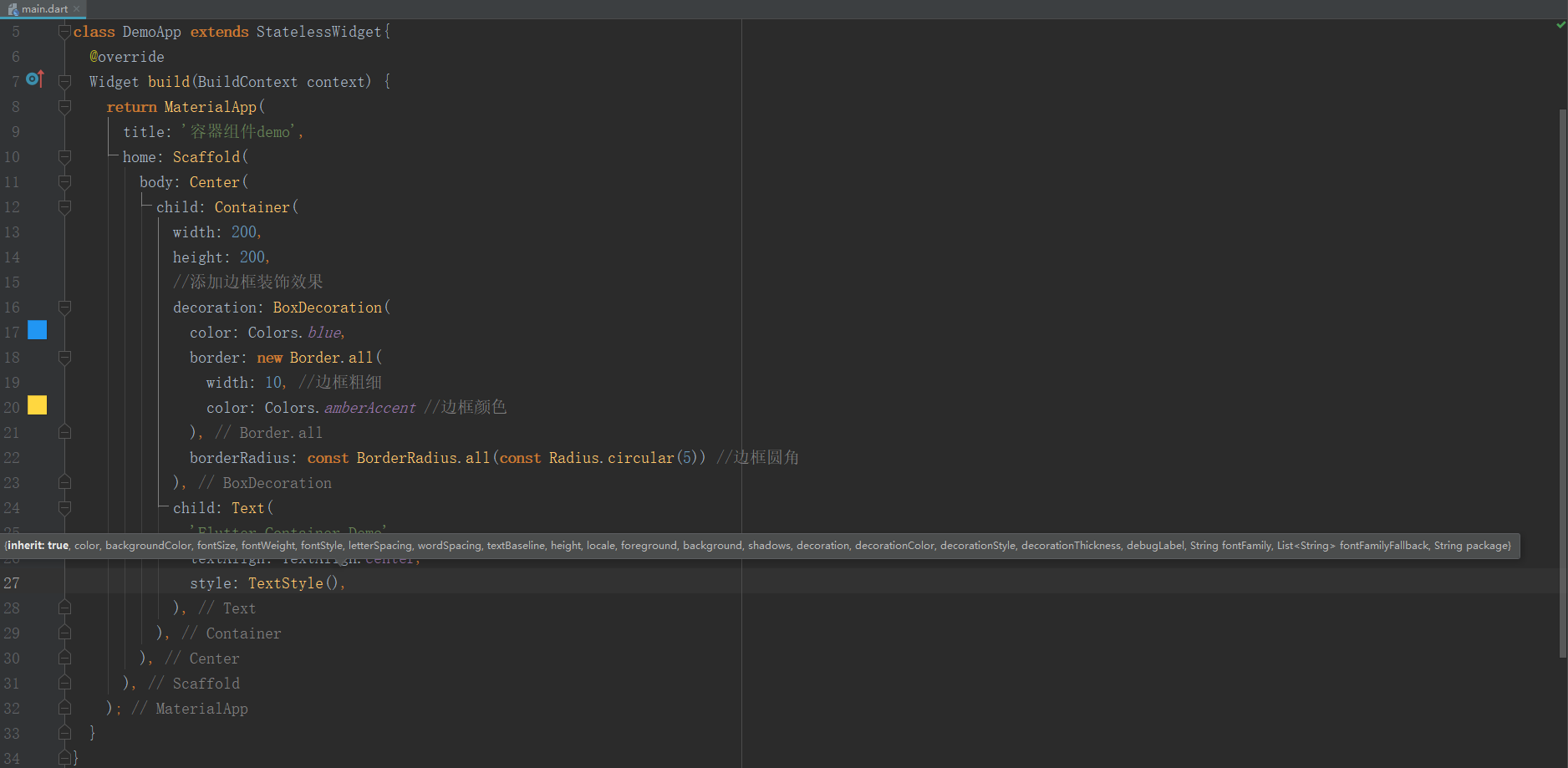This screenshot has height=768, width=1568.
Task: Collapse the MaterialApp fold on line 8
Action: [64, 107]
